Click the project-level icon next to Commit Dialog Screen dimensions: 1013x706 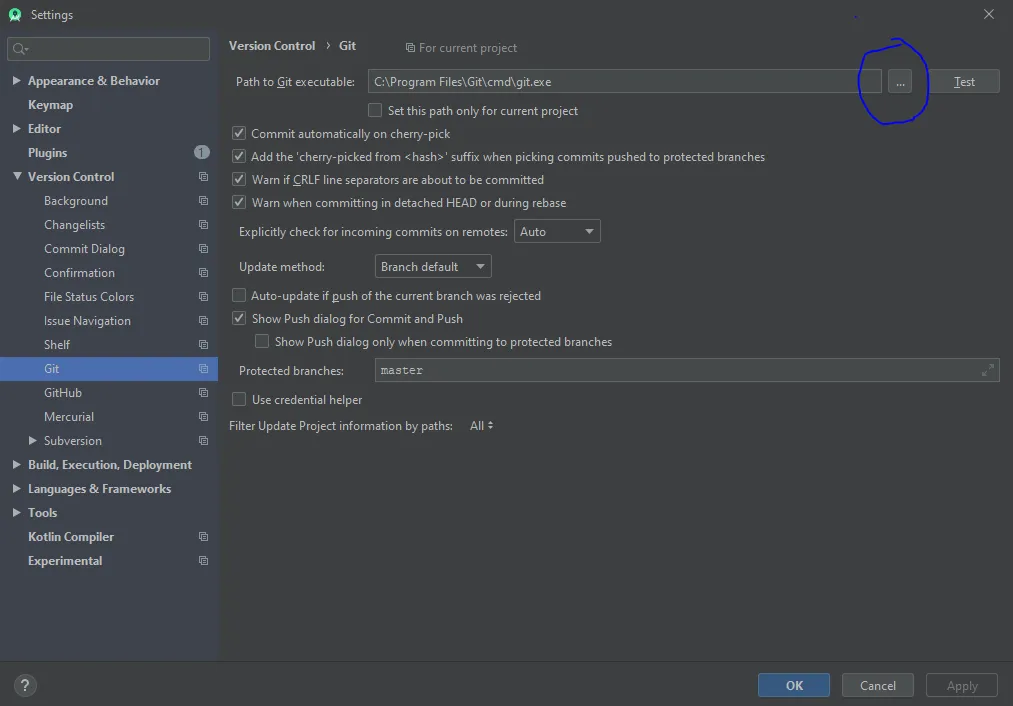pos(204,249)
